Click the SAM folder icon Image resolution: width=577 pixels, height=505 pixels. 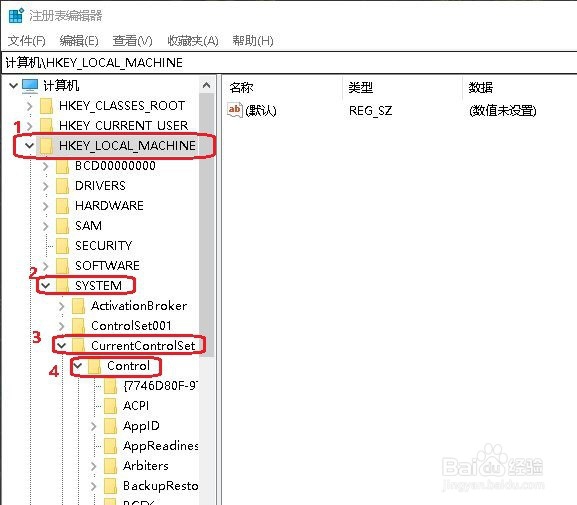point(62,226)
